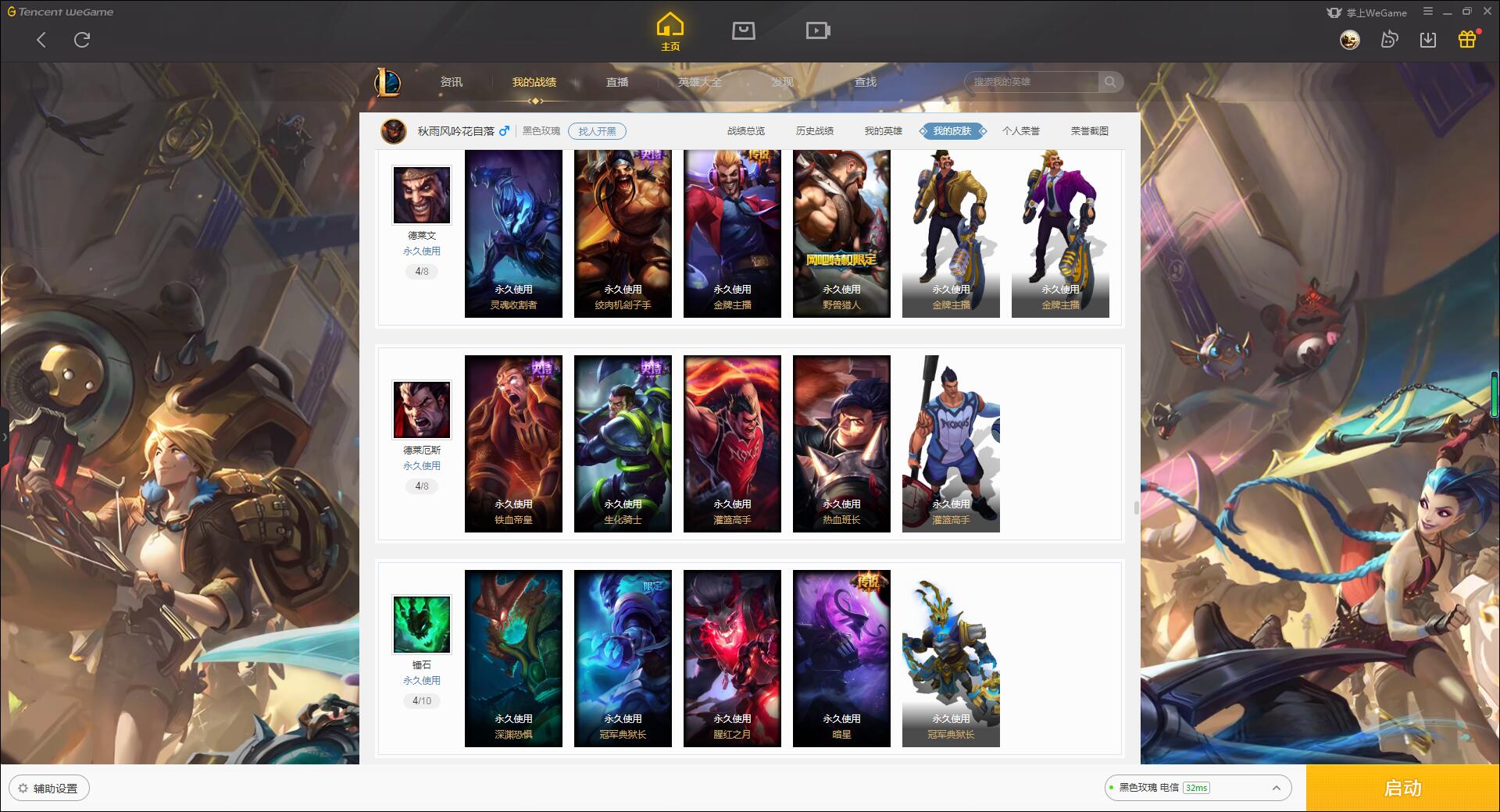1500x812 pixels.
Task: Click the summoner profile avatar
Action: point(394,131)
